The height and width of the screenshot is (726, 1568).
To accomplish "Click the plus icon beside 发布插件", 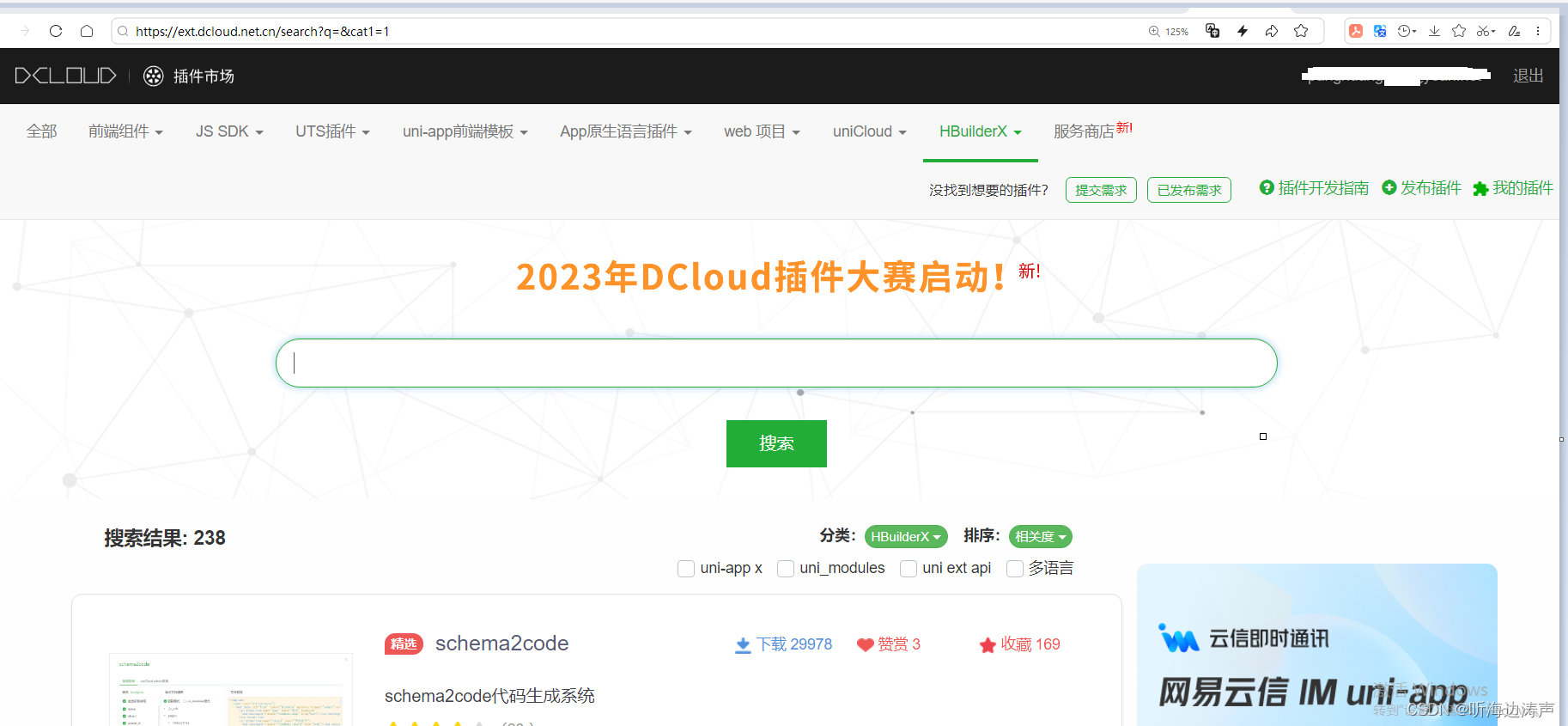I will tap(1389, 187).
